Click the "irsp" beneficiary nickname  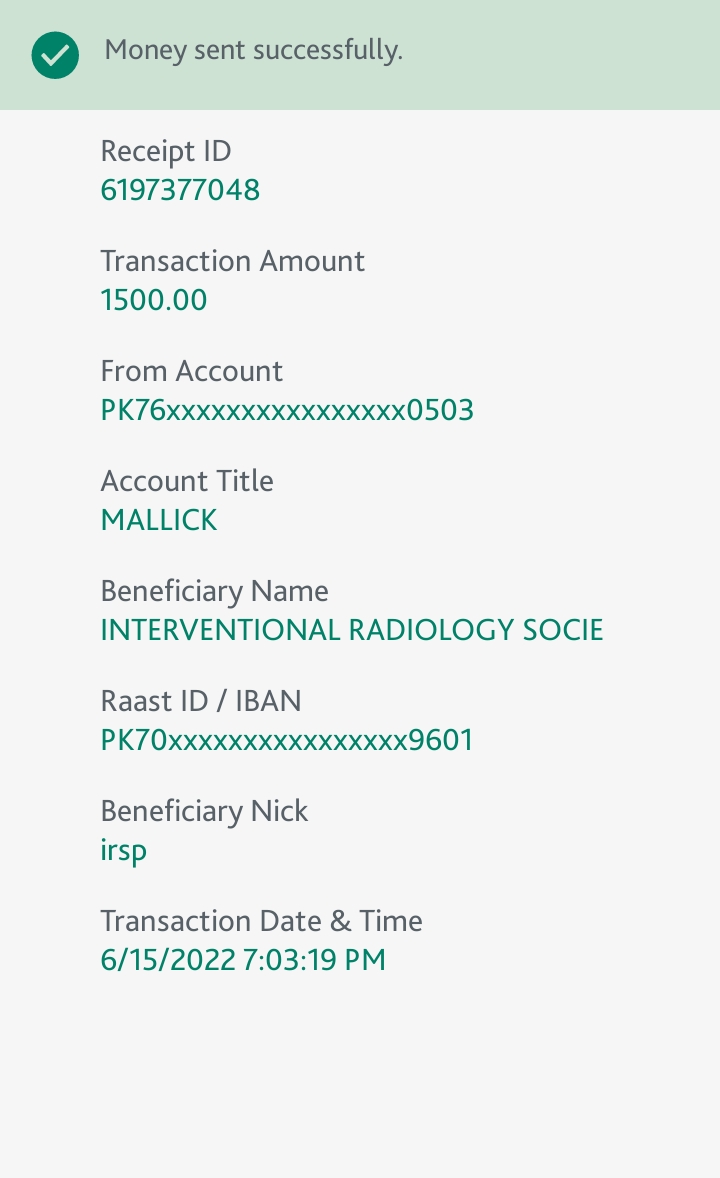[124, 851]
